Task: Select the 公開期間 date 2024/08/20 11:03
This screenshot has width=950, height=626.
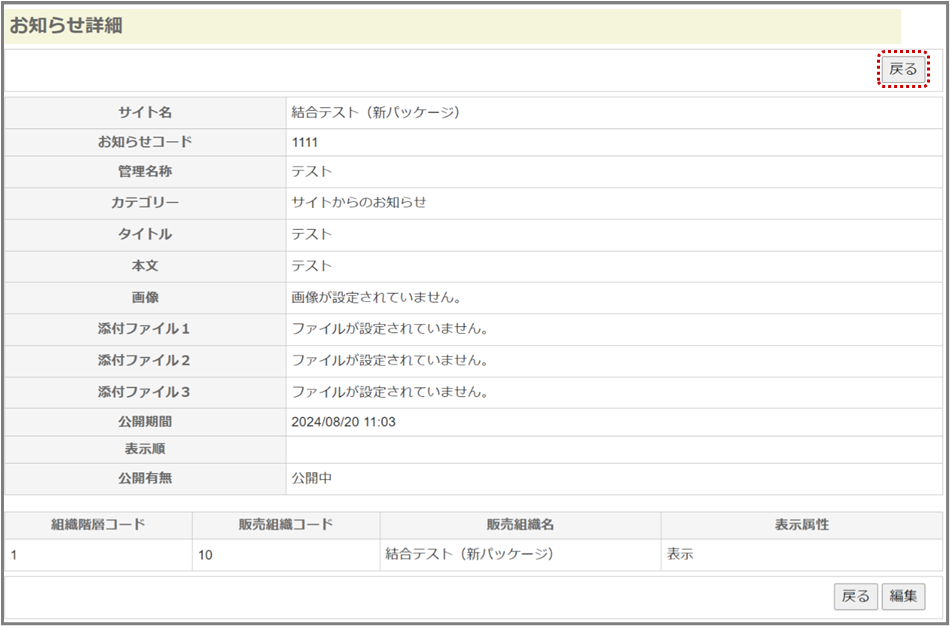Action: pos(343,422)
